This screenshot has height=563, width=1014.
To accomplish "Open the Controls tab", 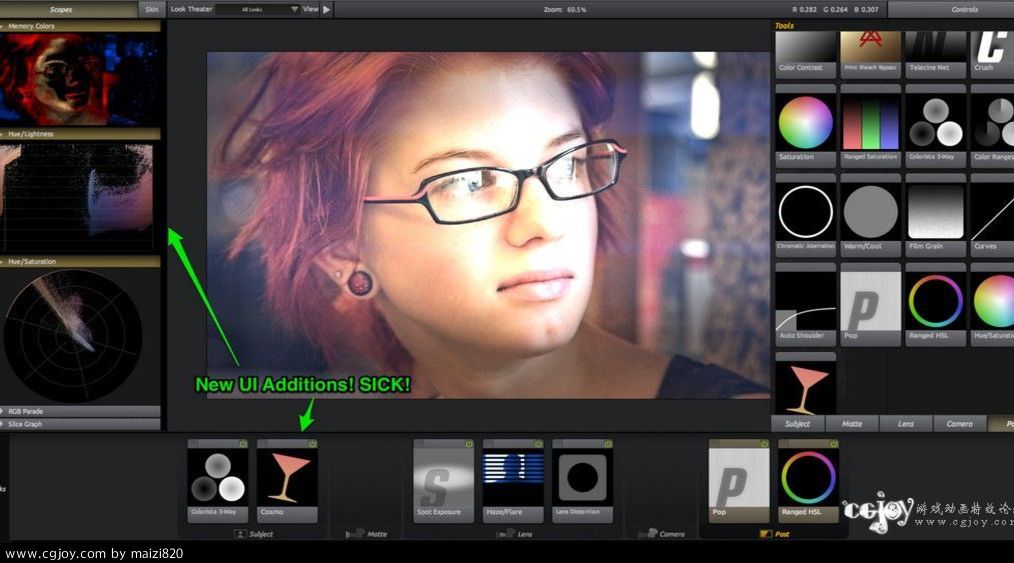I will (951, 10).
